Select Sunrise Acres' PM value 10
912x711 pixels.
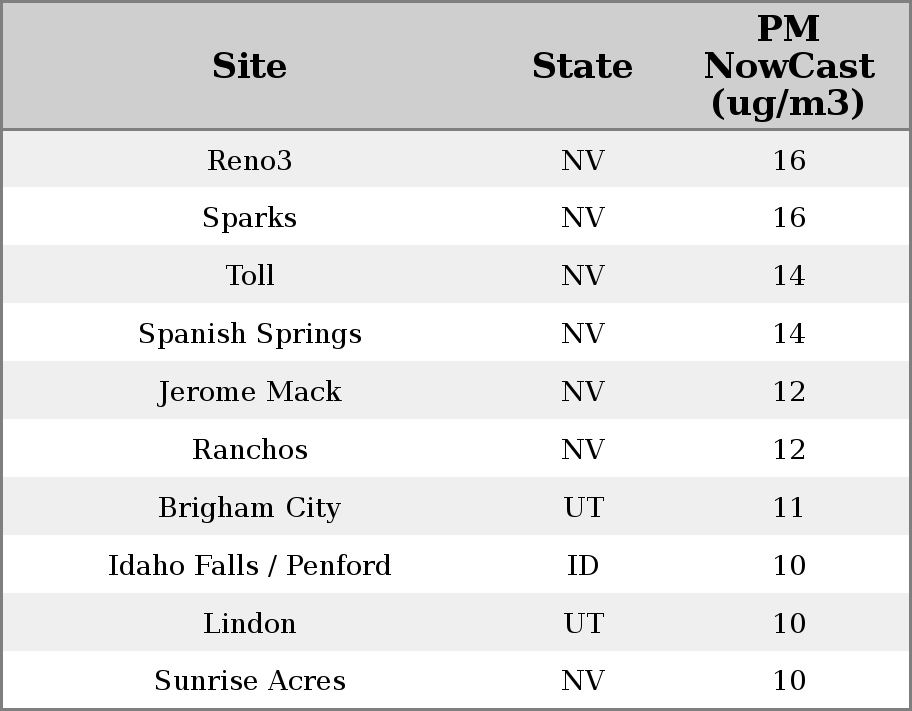coord(789,681)
